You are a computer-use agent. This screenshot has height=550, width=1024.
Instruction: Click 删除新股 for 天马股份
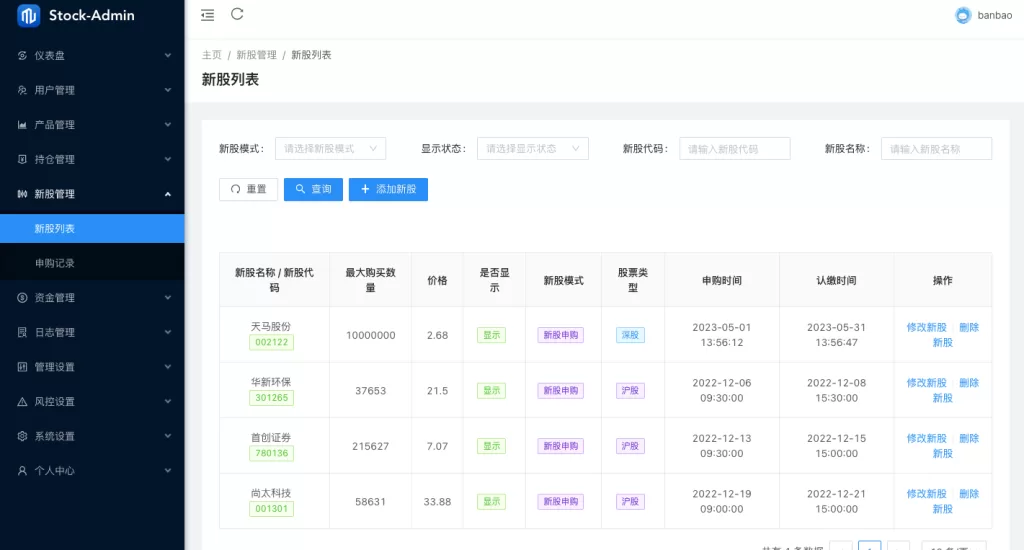(968, 327)
